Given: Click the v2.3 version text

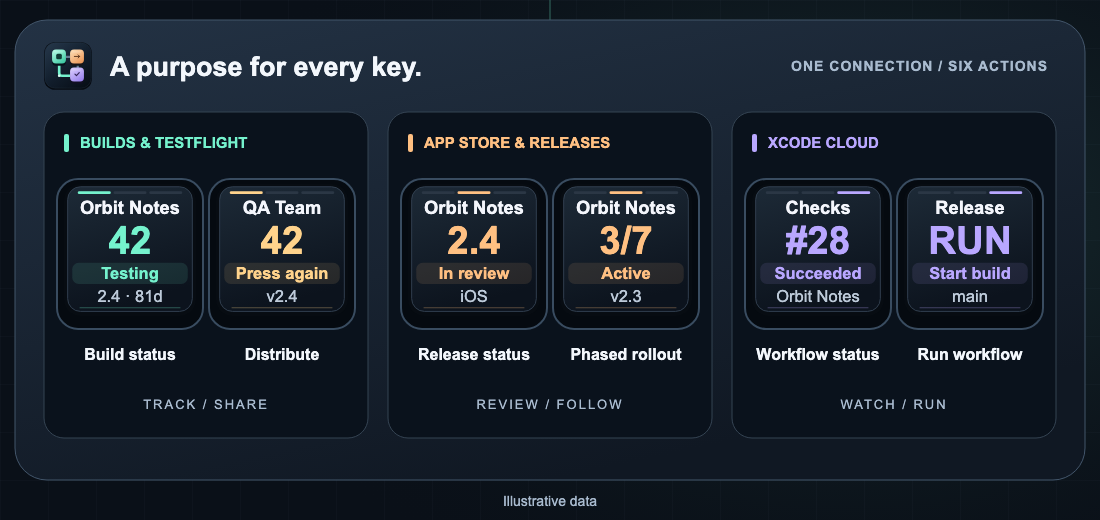Looking at the screenshot, I should point(626,296).
